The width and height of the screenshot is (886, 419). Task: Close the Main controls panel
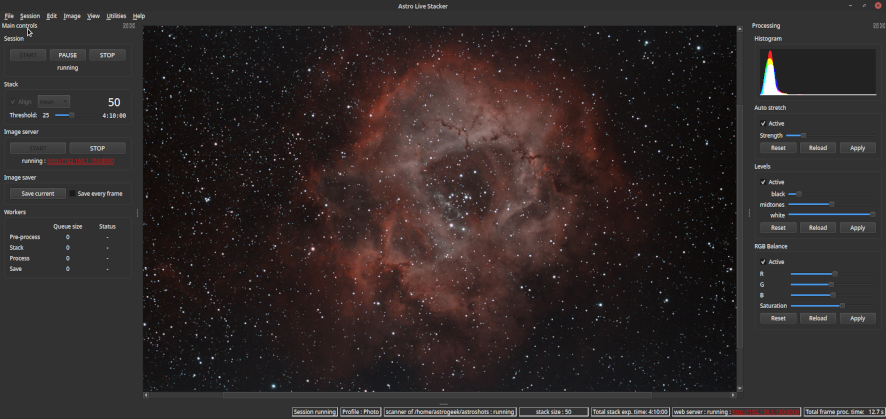132,26
